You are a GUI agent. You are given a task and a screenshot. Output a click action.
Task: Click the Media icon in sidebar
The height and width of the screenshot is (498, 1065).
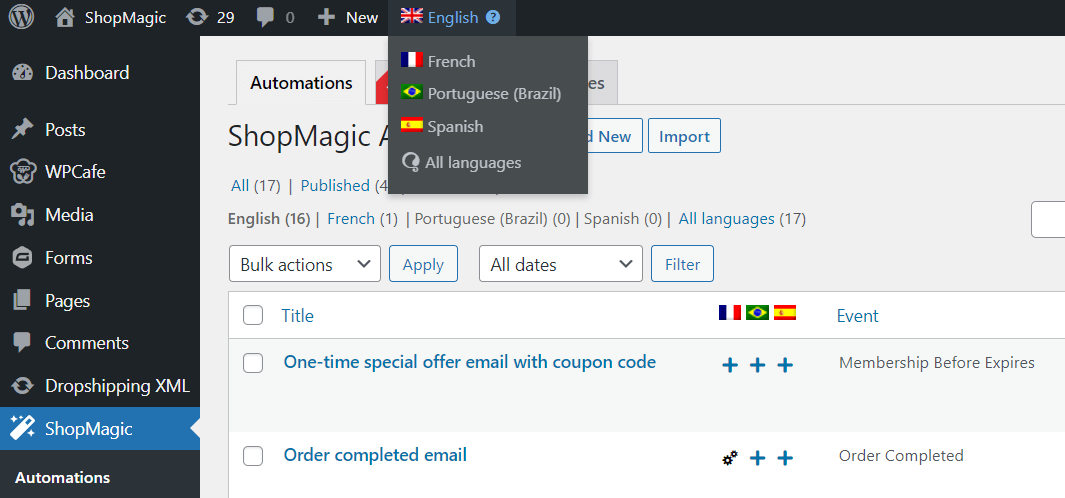(22, 215)
